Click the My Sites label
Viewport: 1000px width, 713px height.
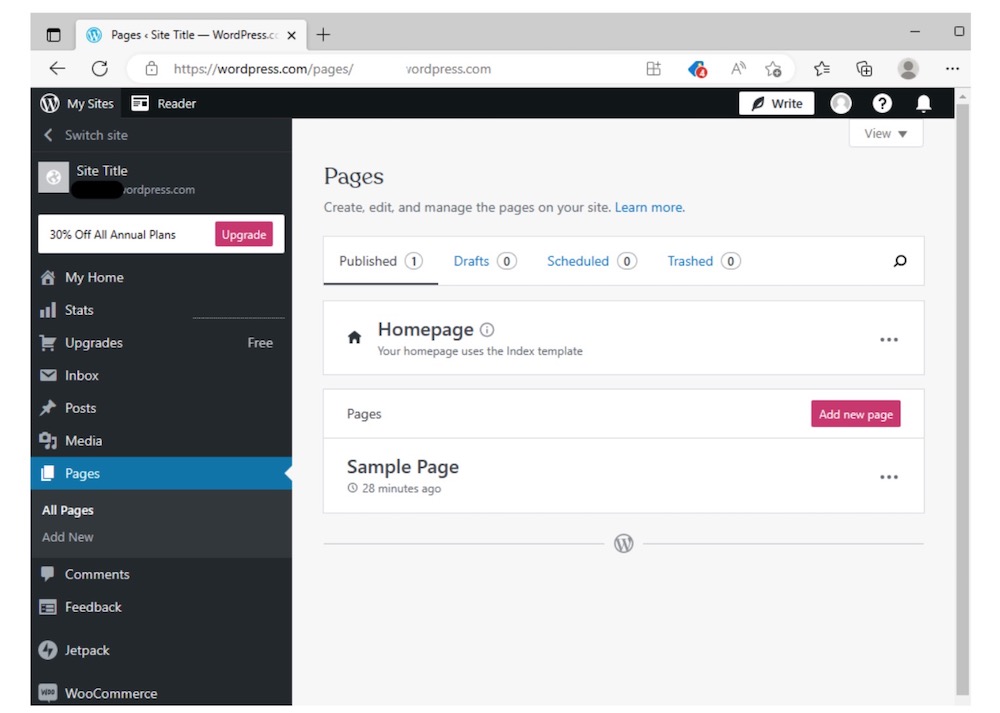[91, 103]
